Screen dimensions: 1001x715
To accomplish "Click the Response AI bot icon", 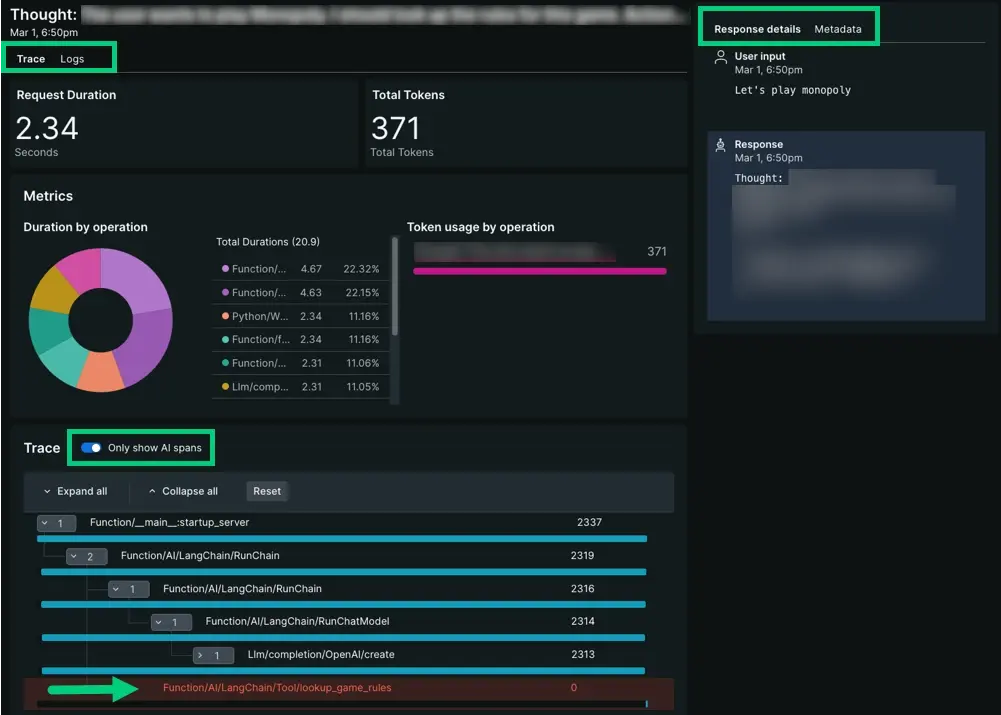I will [x=720, y=146].
